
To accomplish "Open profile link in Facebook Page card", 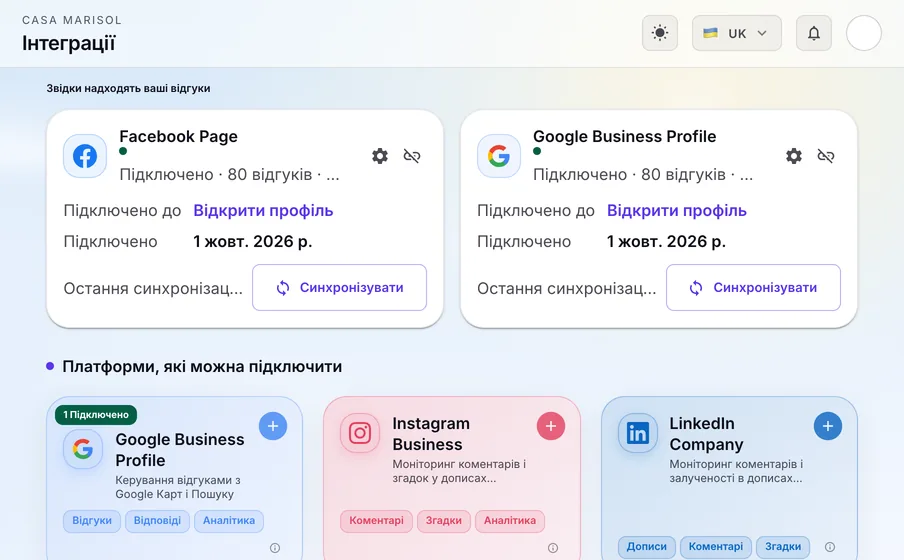I will pyautogui.click(x=263, y=211).
